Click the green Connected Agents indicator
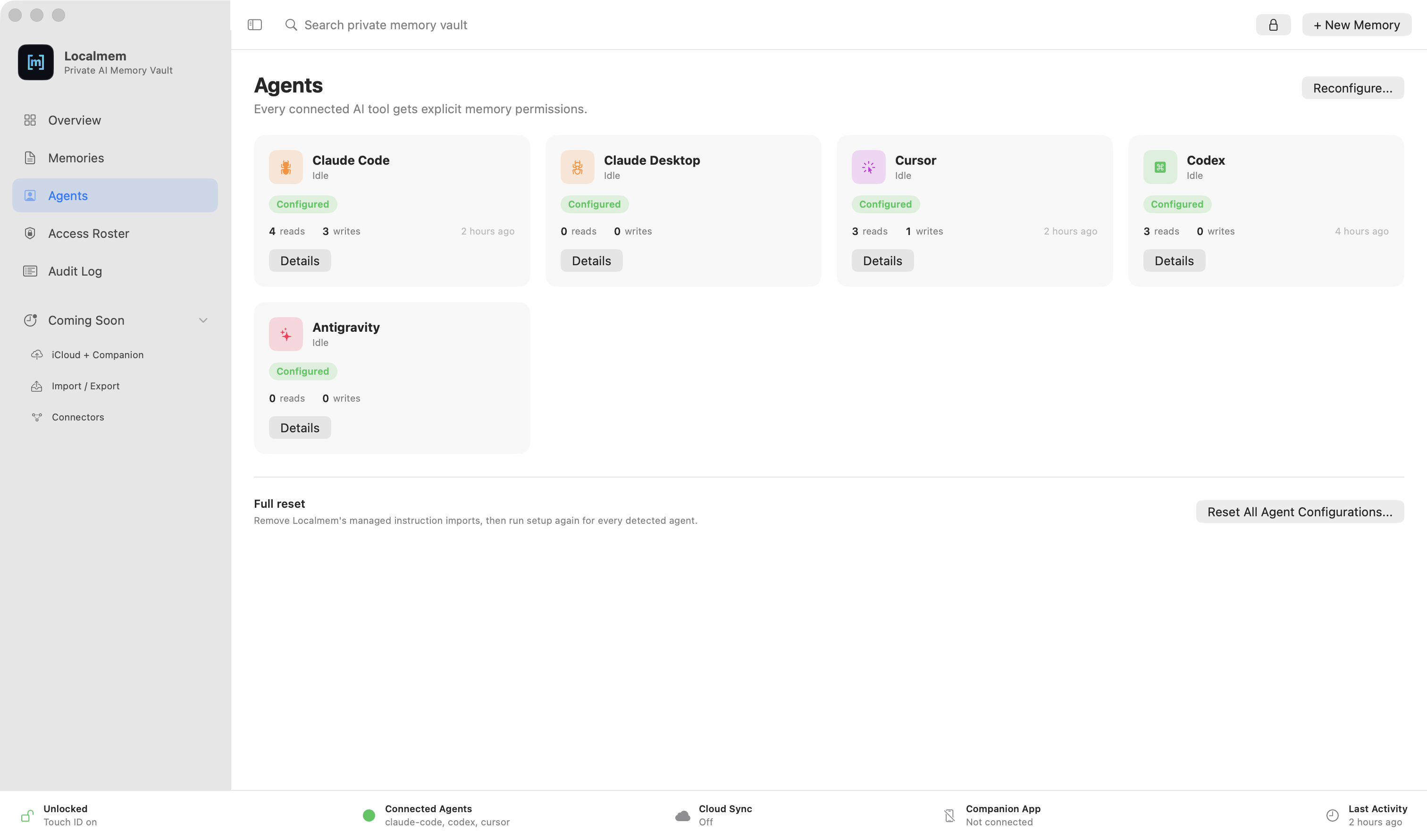The width and height of the screenshot is (1427, 840). coord(369,815)
